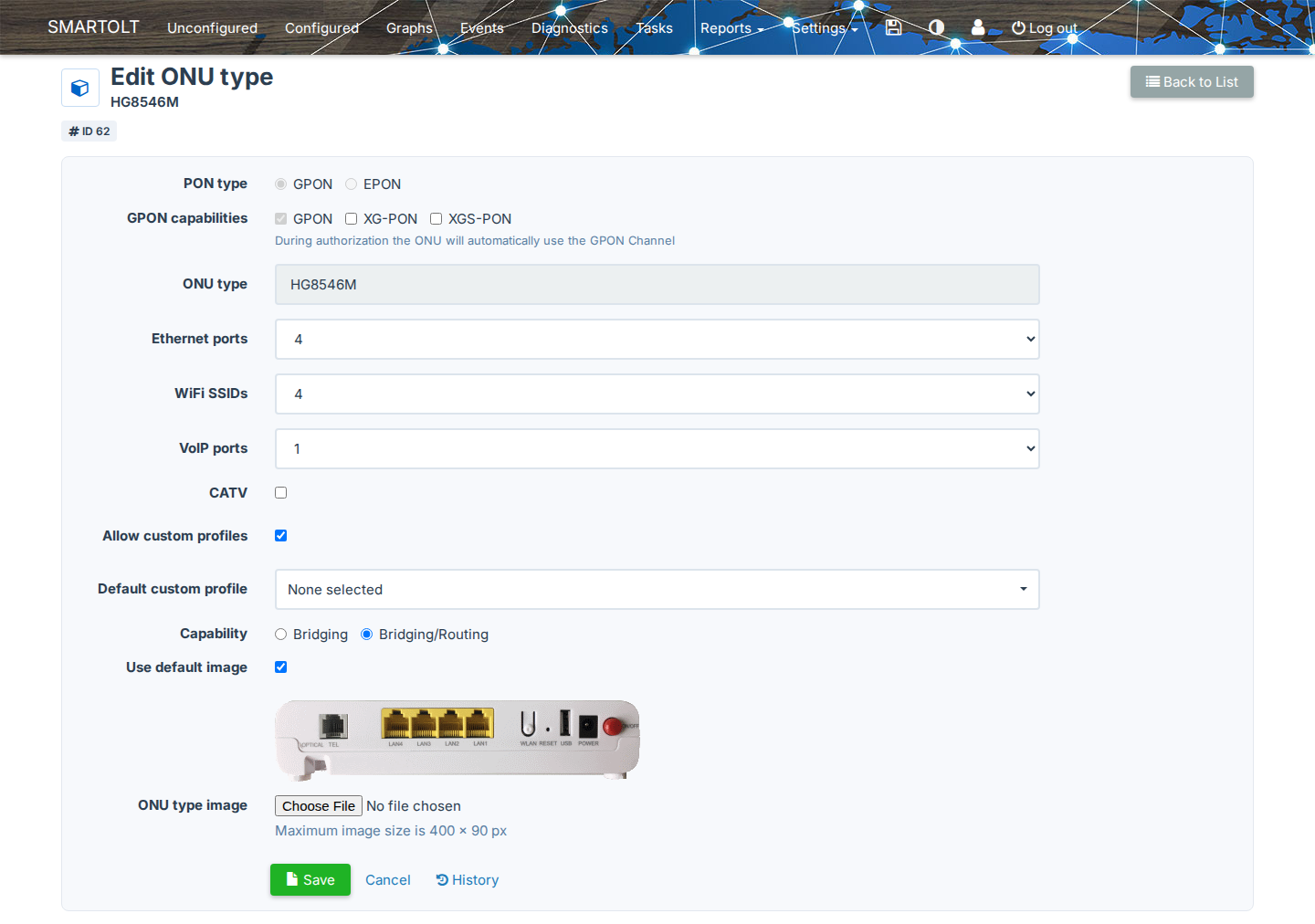Uncheck Allow custom profiles checkbox
Screen dimensions: 1315x924
click(x=281, y=536)
